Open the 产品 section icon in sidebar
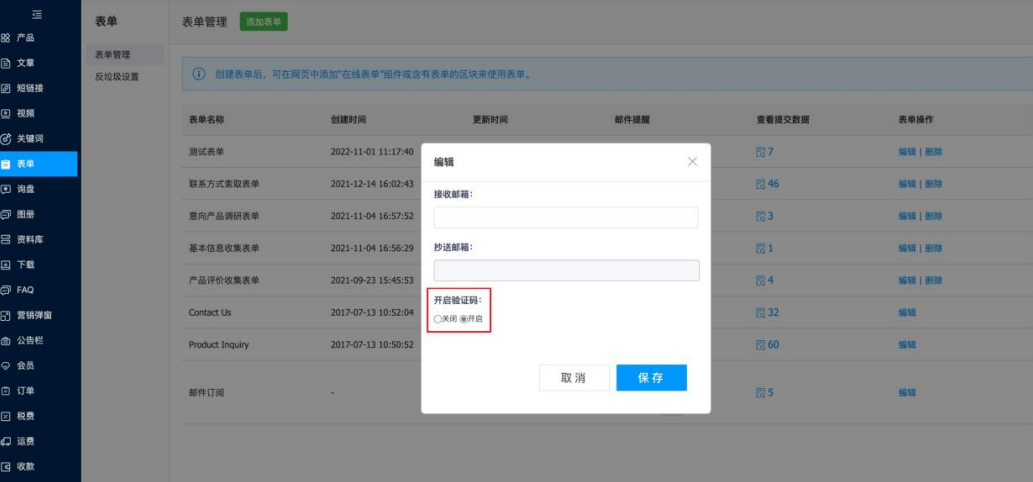Viewport: 1033px width, 482px height. 6,37
